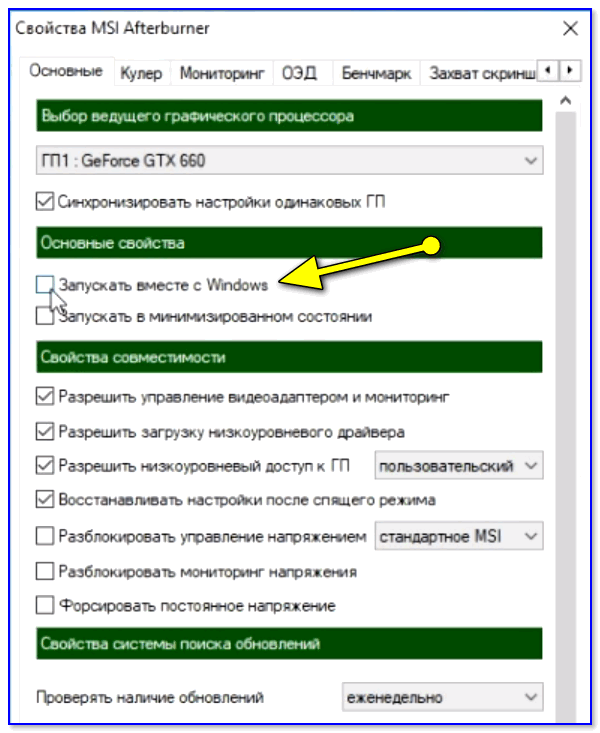
Task: Click the Свойства MSI Afterburner window title
Action: pyautogui.click(x=112, y=28)
